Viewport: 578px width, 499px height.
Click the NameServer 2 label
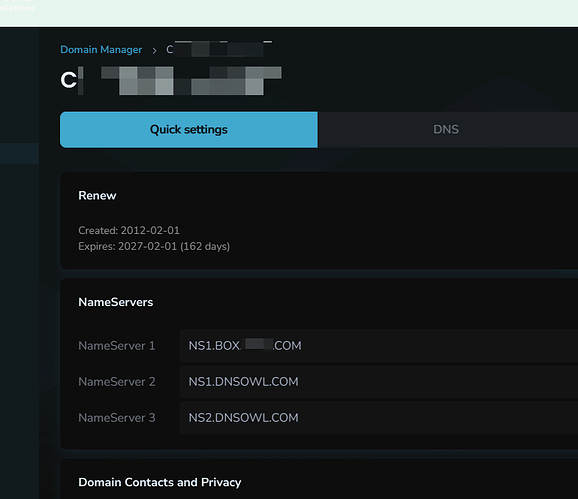(116, 382)
